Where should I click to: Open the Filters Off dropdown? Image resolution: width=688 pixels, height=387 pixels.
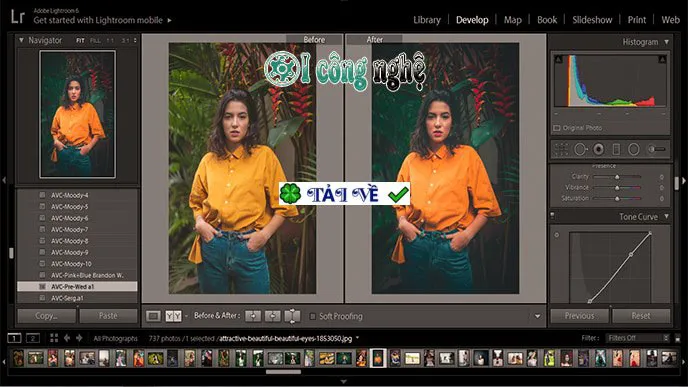[x=638, y=338]
